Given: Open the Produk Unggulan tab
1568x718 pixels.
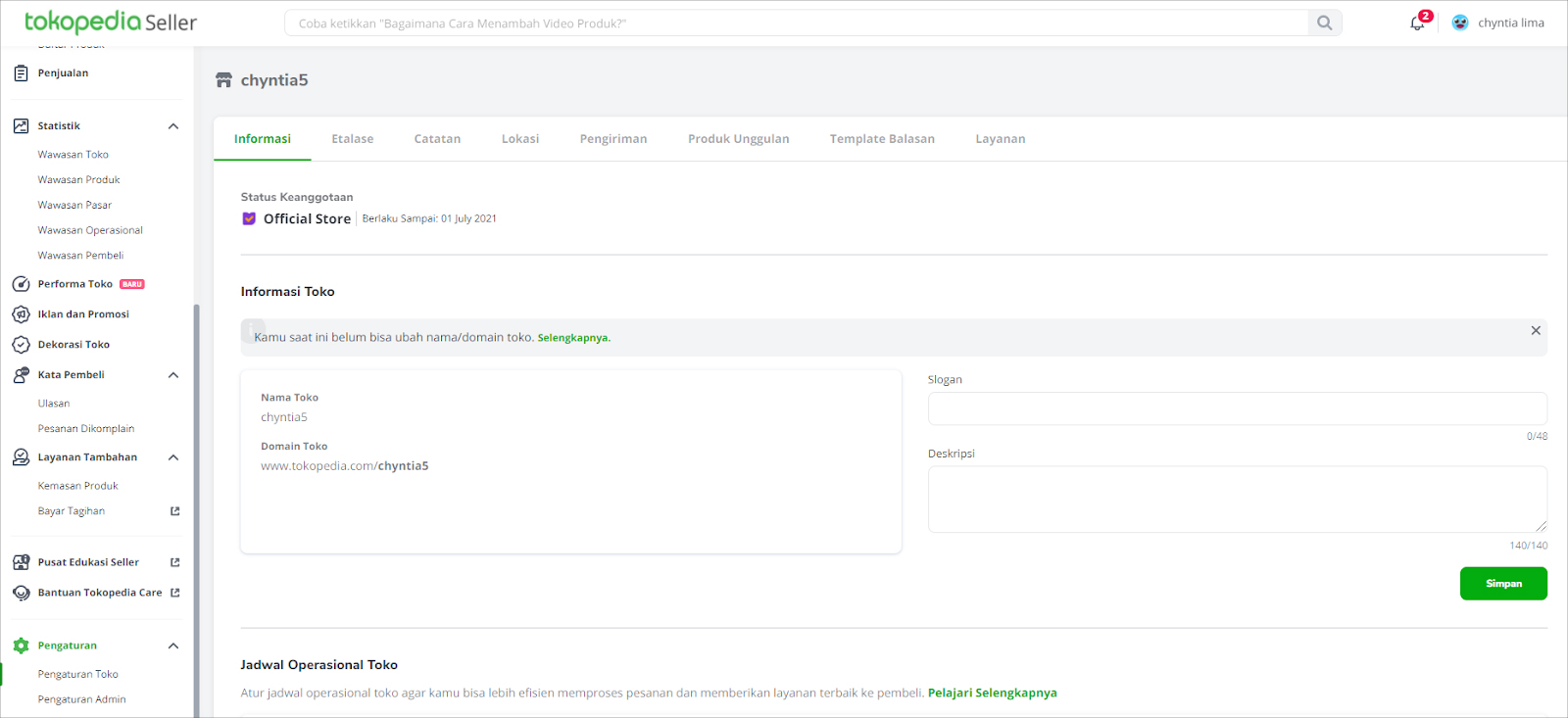Looking at the screenshot, I should 739,139.
